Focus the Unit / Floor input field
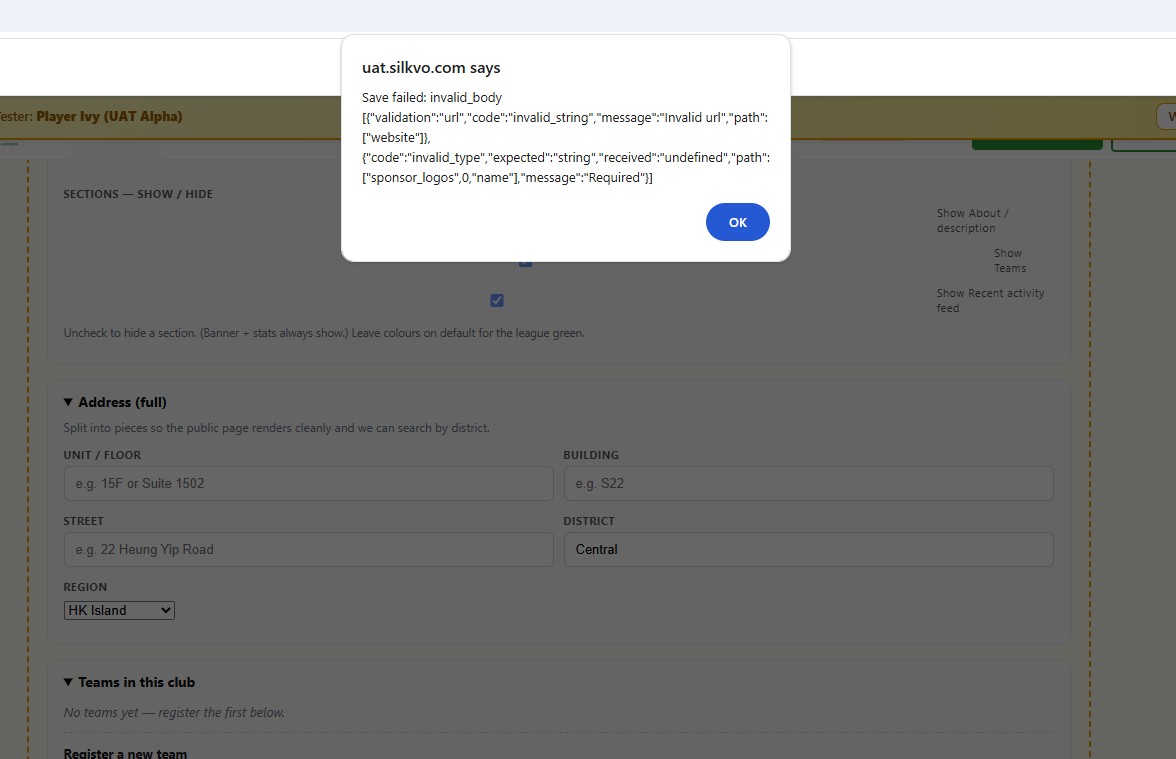The width and height of the screenshot is (1176, 759). pyautogui.click(x=308, y=484)
